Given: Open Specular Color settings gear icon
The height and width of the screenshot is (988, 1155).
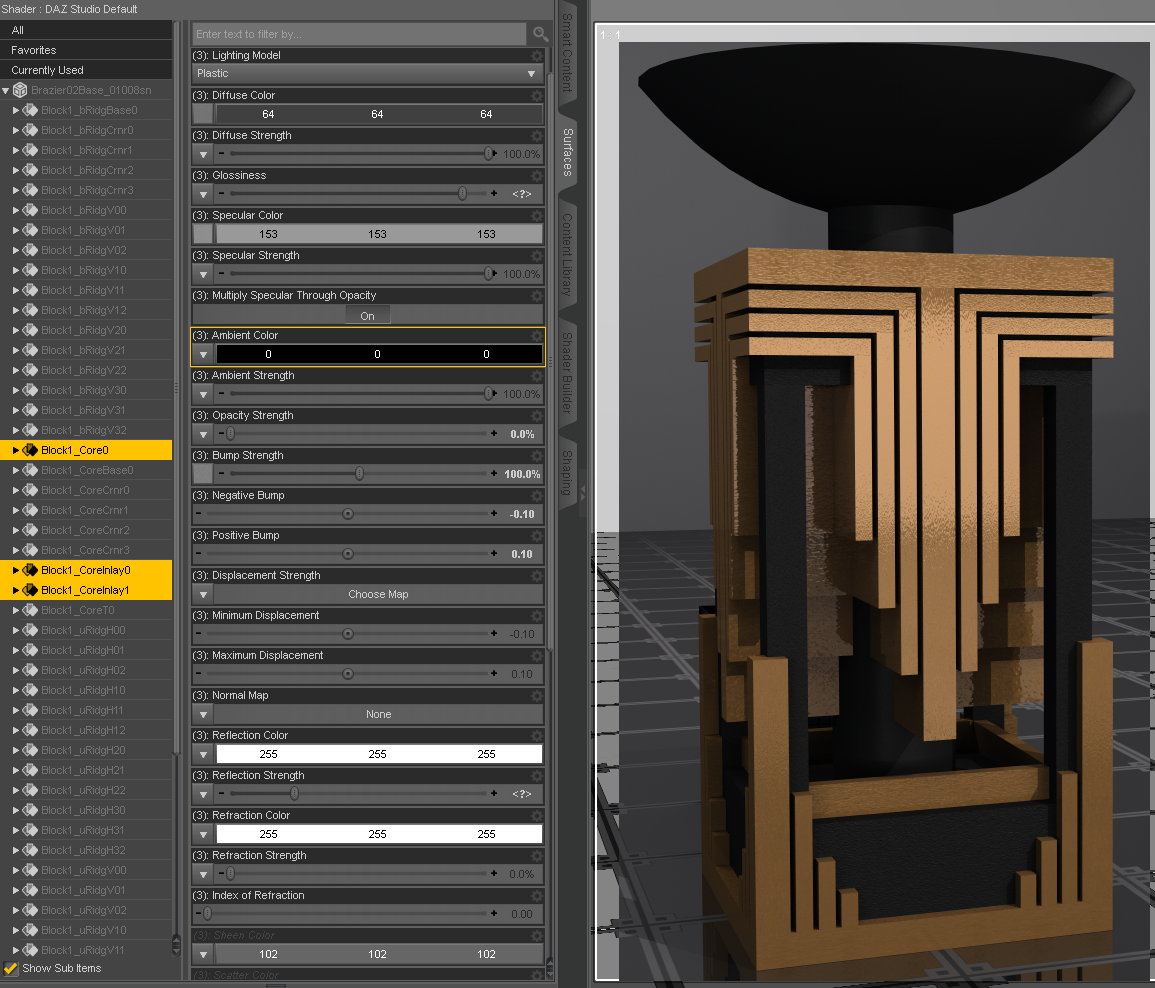Looking at the screenshot, I should point(537,216).
